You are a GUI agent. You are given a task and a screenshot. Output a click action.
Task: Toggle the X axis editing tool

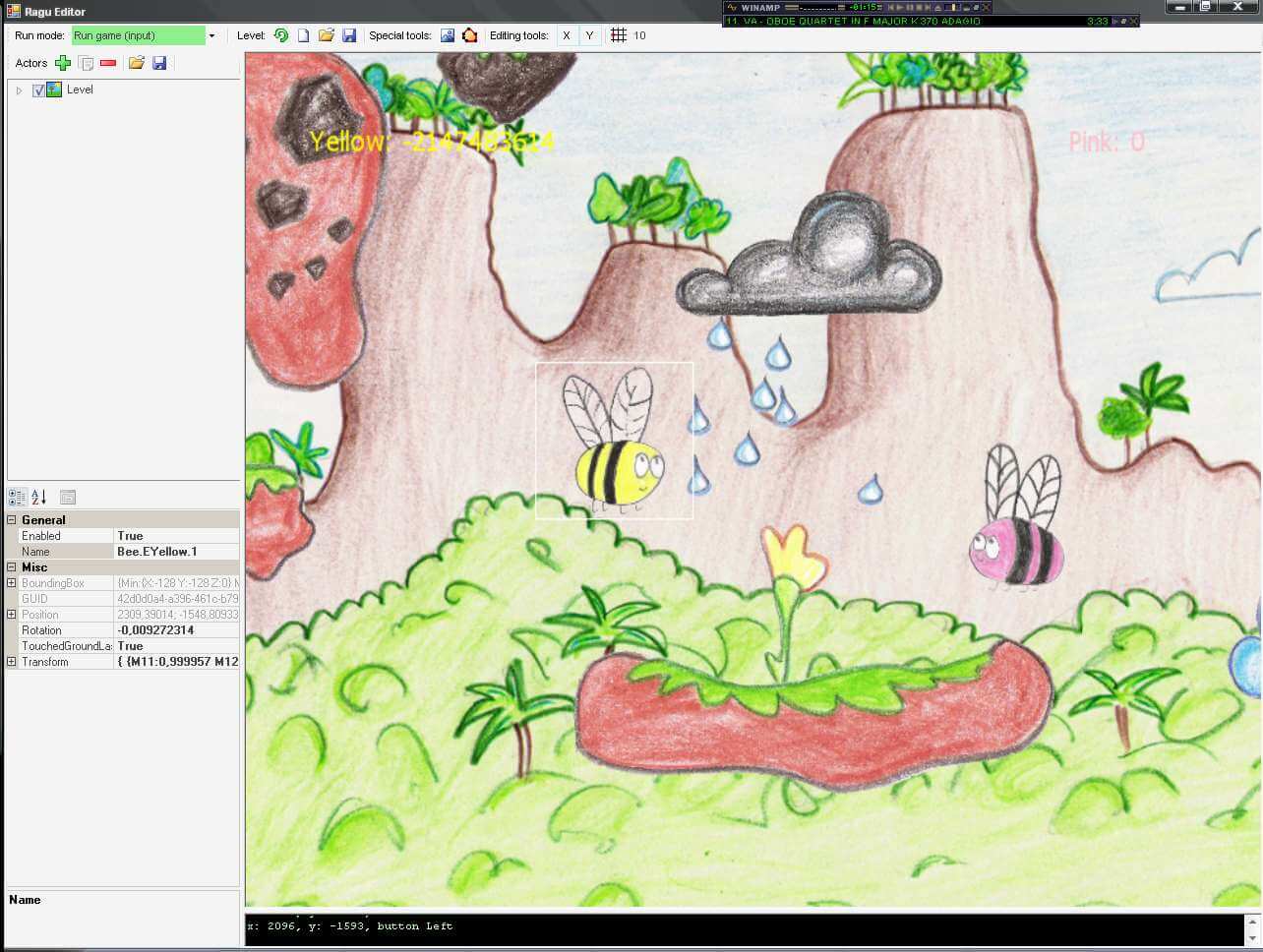pyautogui.click(x=567, y=35)
